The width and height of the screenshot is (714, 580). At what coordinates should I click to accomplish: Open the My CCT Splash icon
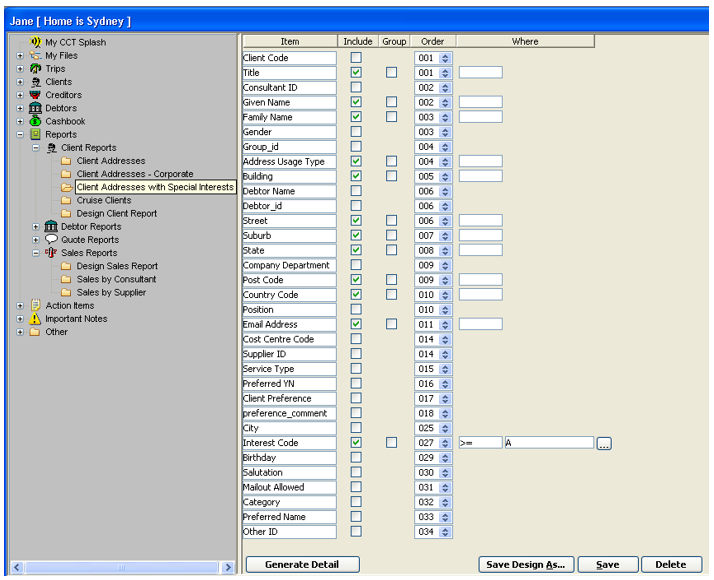point(36,42)
